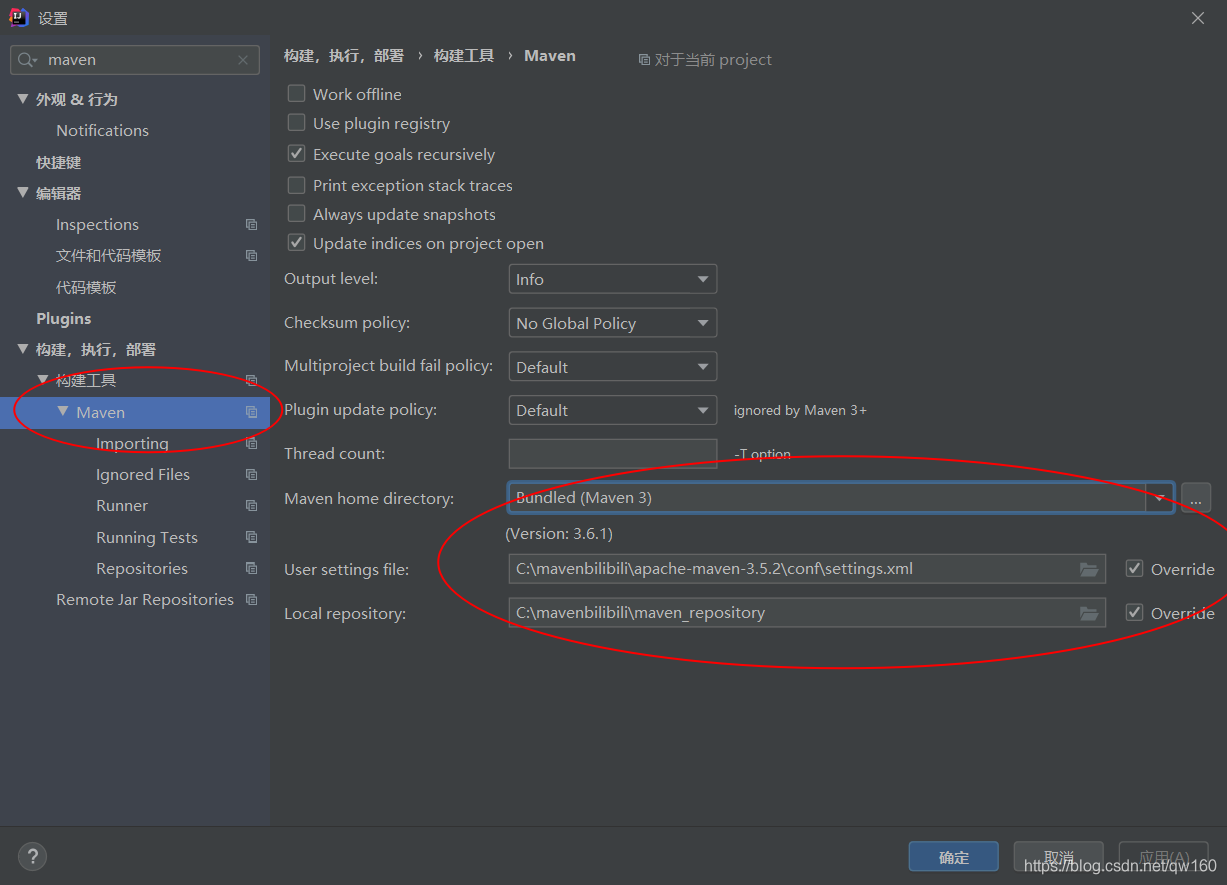Click project-level icon next to Importing
This screenshot has height=885, width=1227.
251,443
